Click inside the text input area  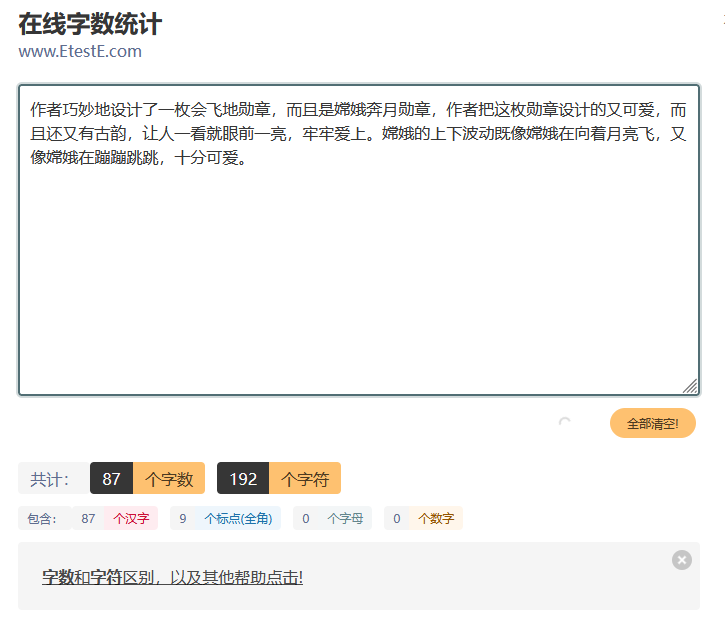(359, 240)
